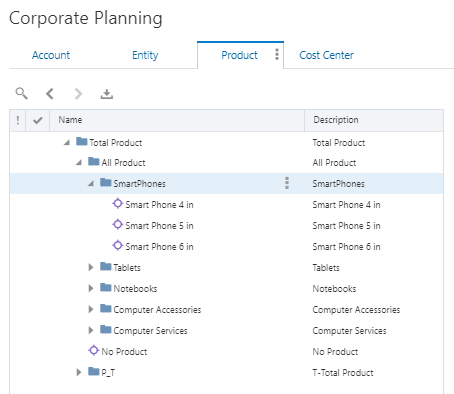454x394 pixels.
Task: Click the SmartPhones description cell
Action: click(x=338, y=184)
